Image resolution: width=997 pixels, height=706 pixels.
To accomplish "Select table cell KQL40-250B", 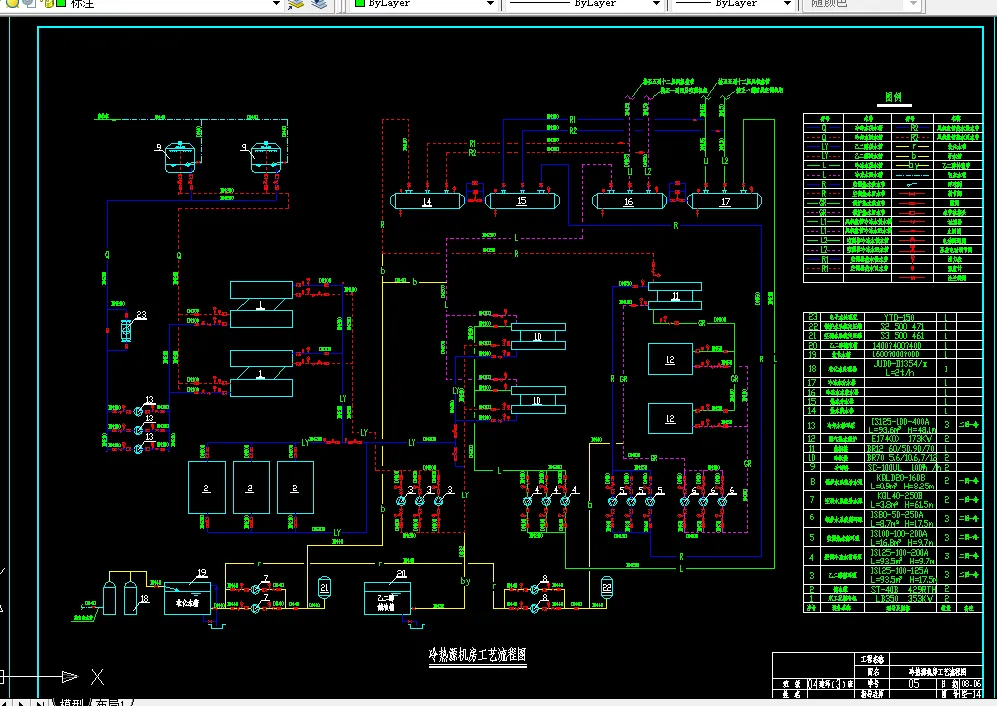I will (x=899, y=495).
